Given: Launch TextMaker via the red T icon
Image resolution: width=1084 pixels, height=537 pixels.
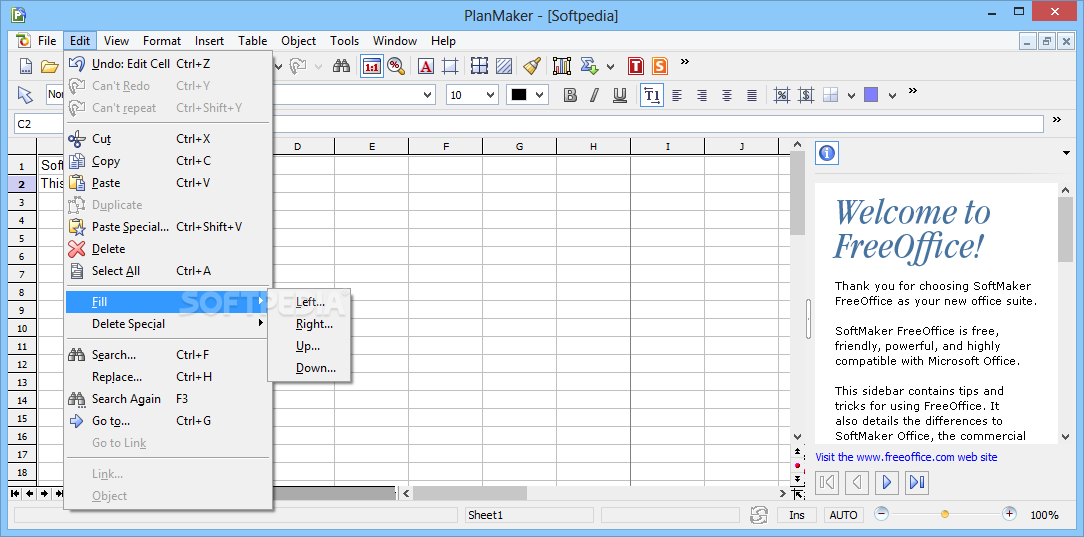Looking at the screenshot, I should click(x=636, y=66).
